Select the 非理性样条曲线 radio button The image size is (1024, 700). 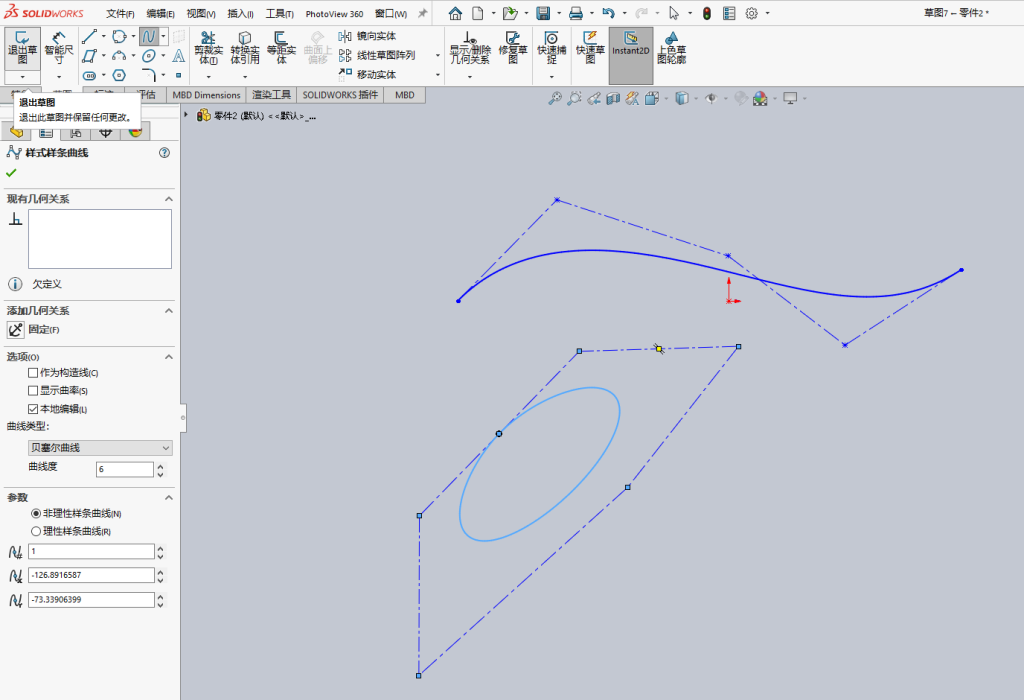click(x=36, y=514)
